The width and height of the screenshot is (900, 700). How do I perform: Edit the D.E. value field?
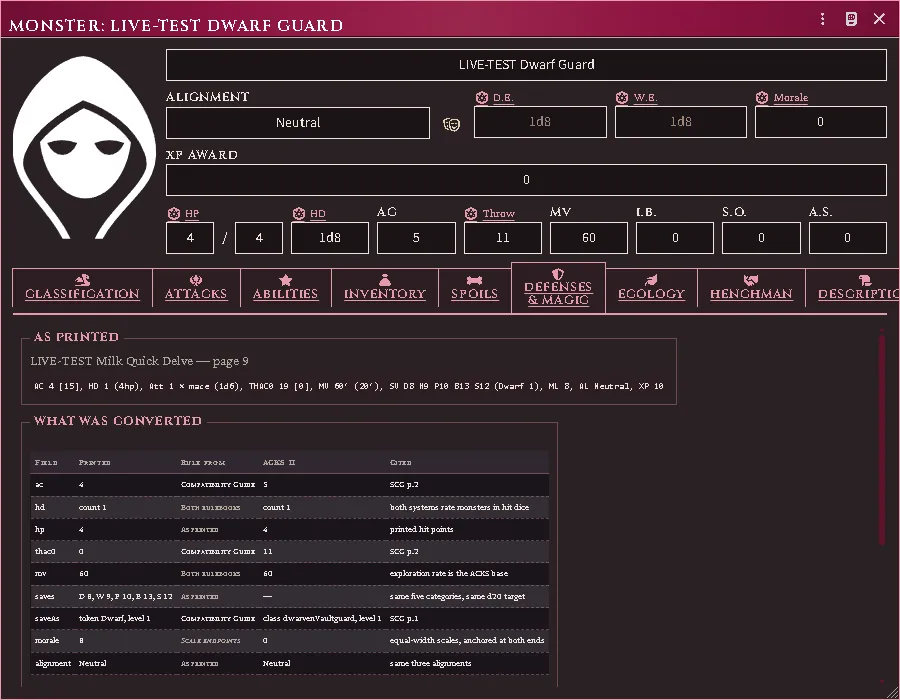(540, 122)
